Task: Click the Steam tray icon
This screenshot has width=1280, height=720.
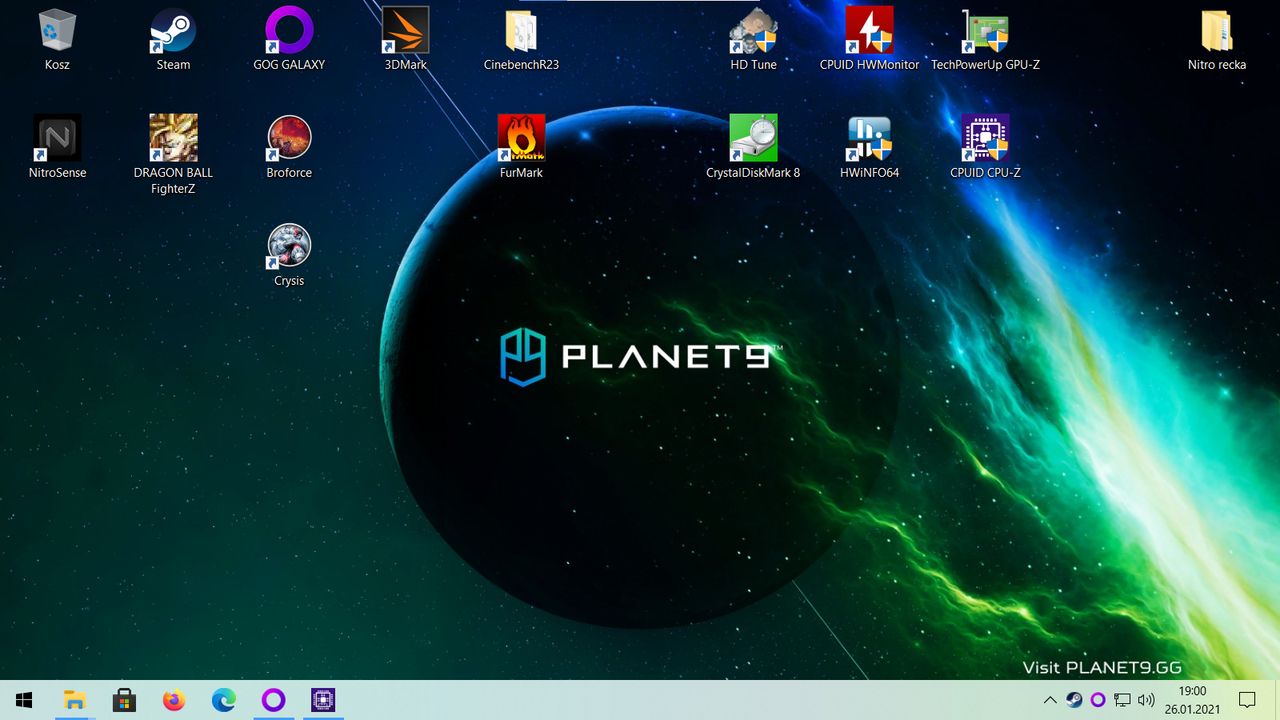Action: pos(1074,700)
